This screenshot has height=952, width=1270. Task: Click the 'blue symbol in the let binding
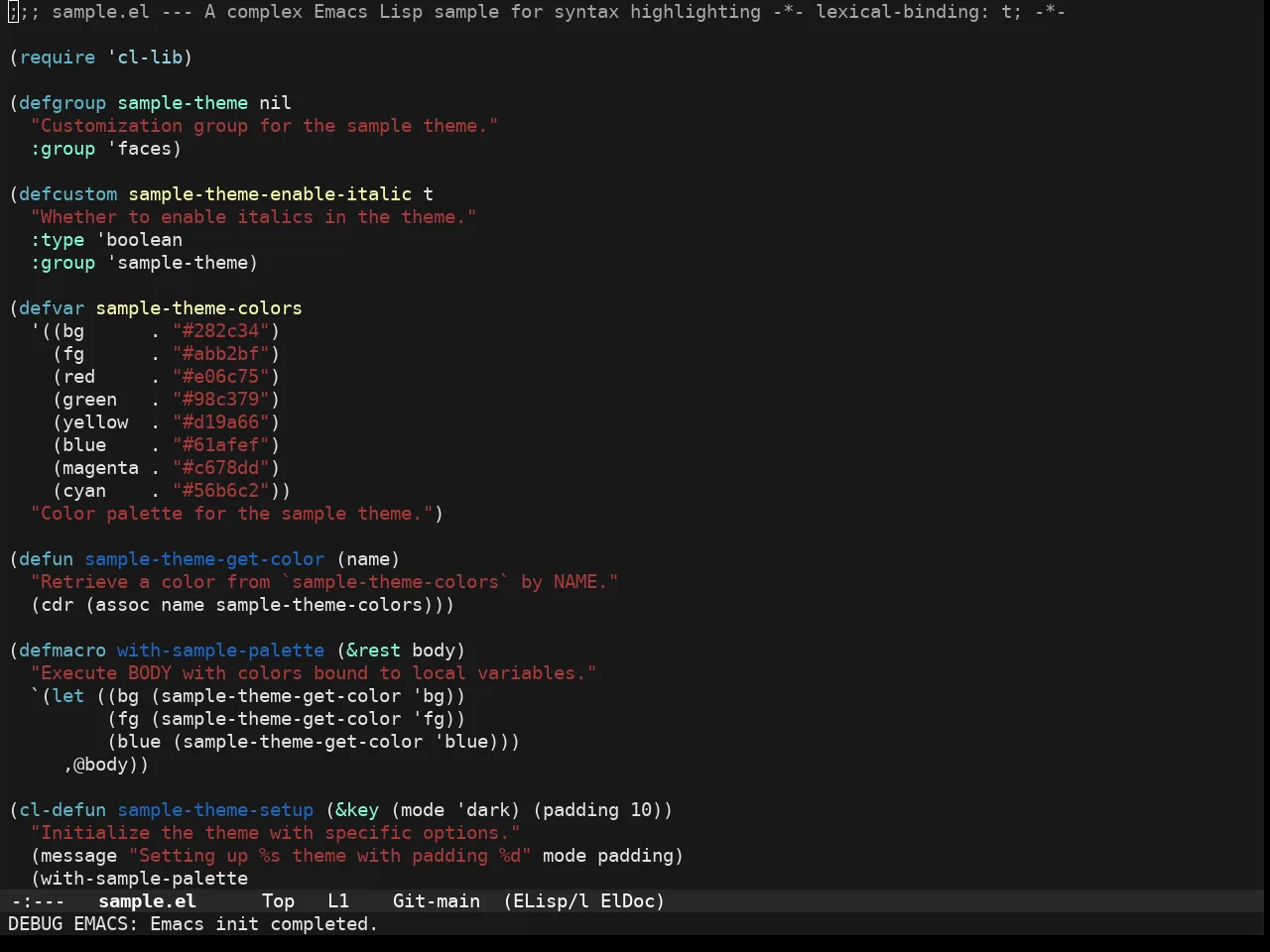(460, 741)
